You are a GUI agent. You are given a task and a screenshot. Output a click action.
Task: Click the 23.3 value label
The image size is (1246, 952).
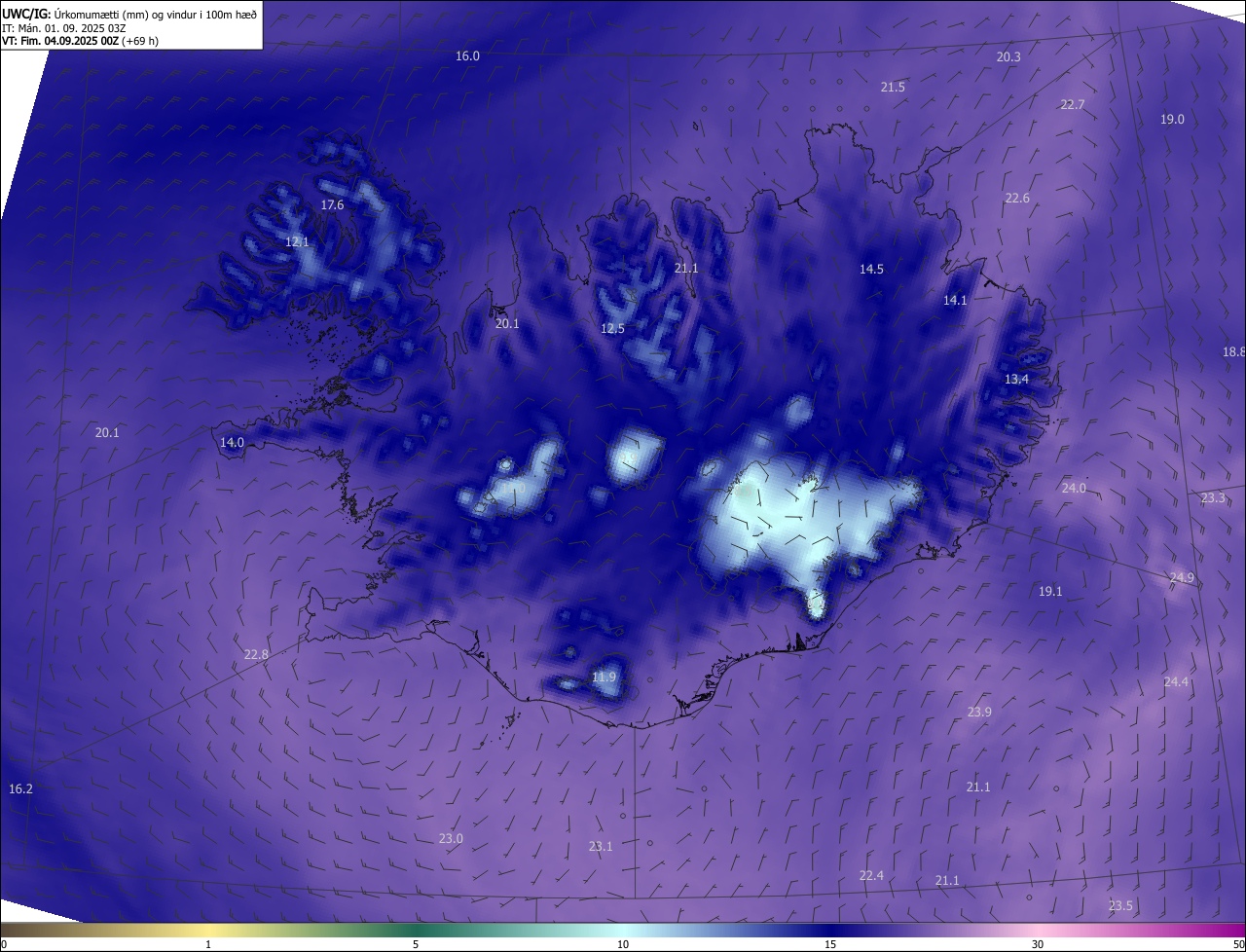[1213, 498]
